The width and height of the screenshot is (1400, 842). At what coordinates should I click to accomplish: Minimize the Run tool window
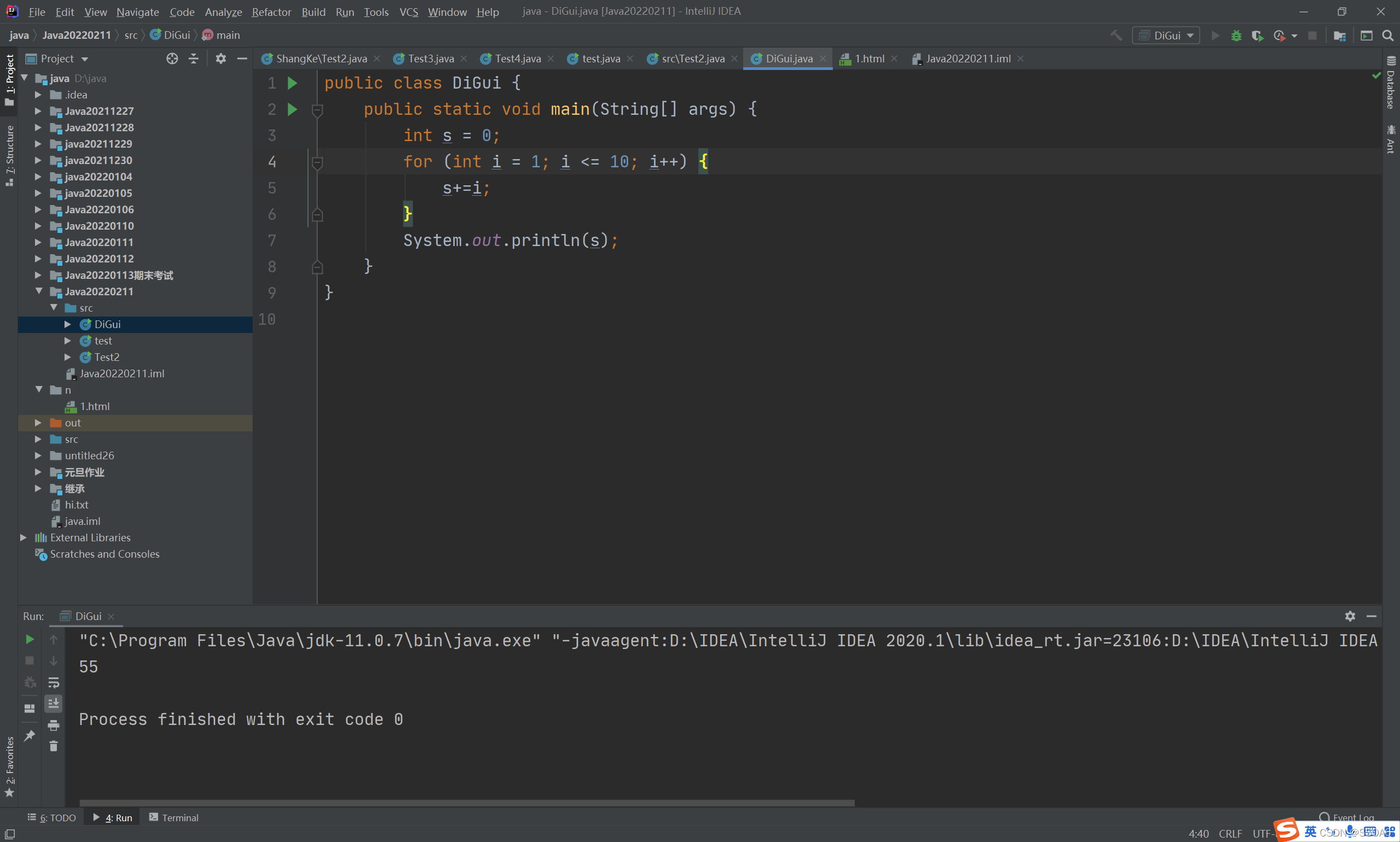tap(1372, 616)
